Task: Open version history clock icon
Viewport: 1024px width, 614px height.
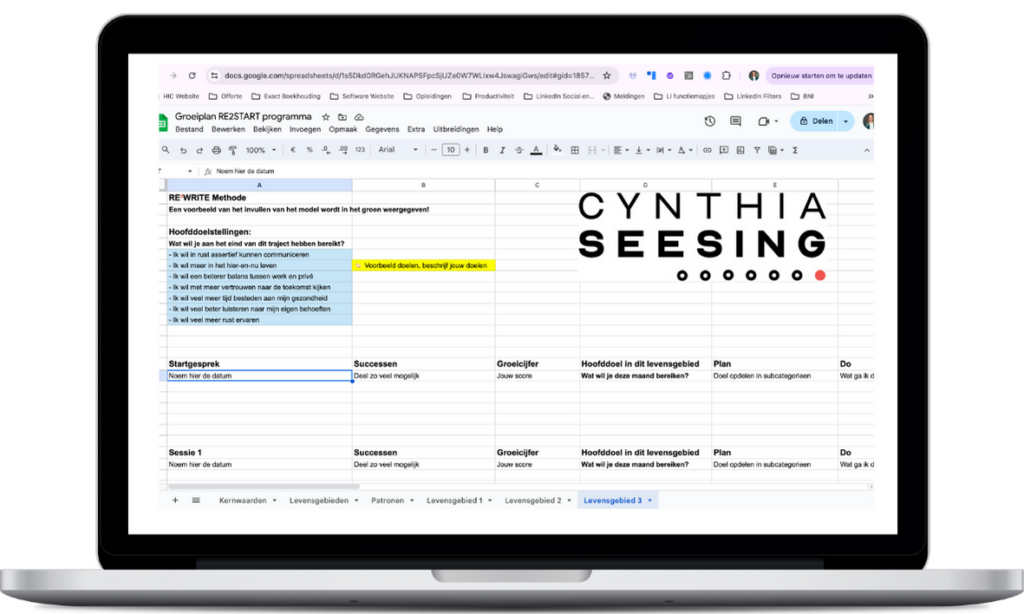Action: (x=709, y=121)
